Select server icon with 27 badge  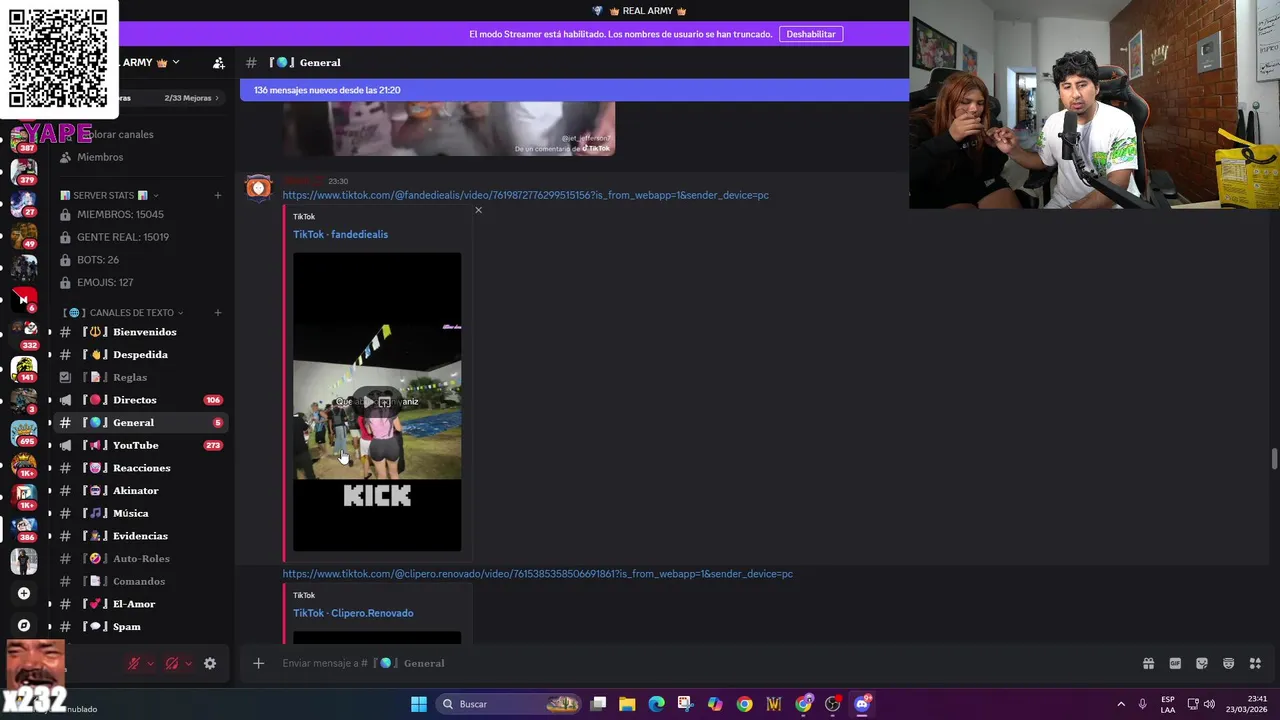24,204
